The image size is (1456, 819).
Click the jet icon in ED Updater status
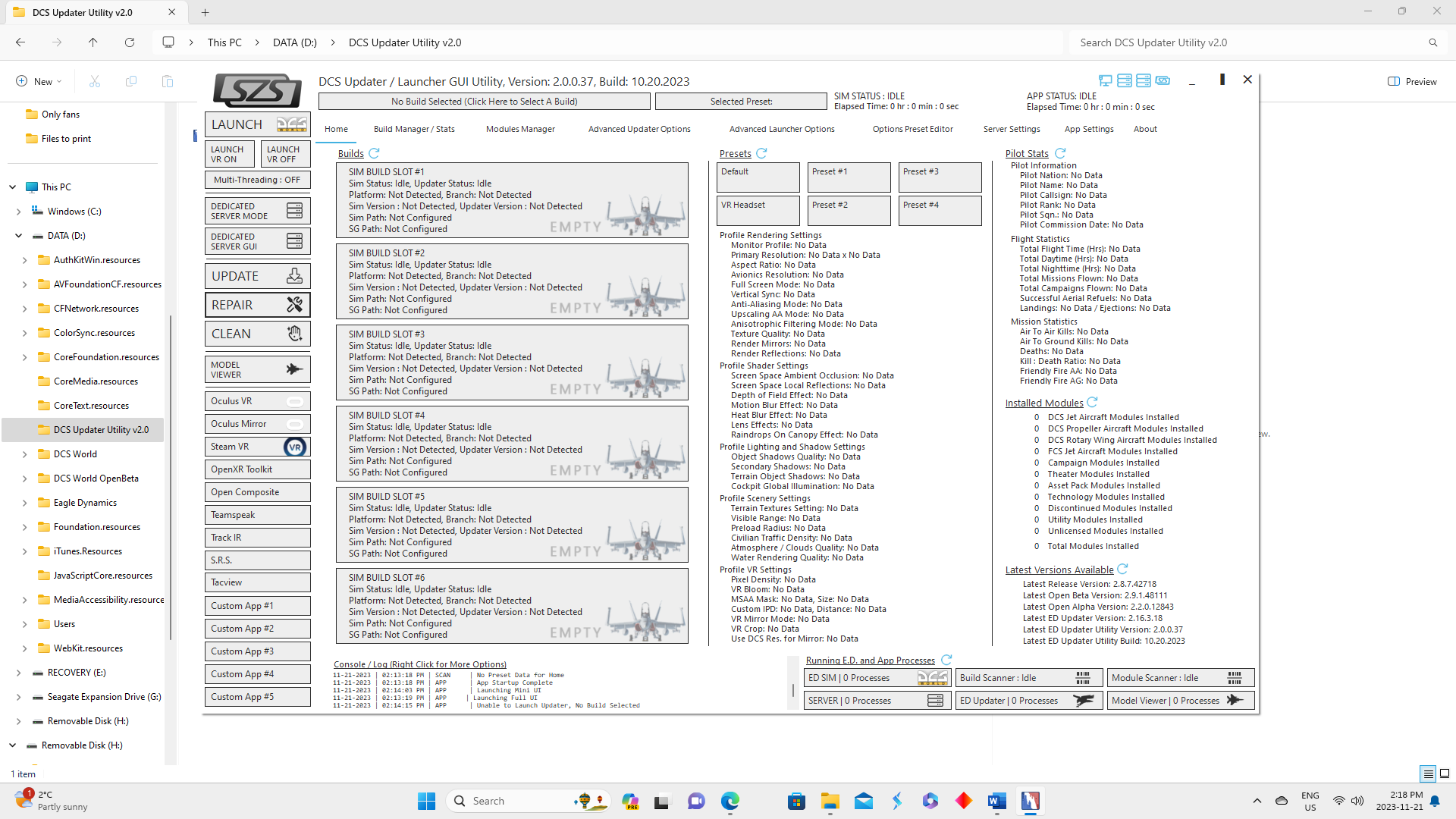point(1083,701)
